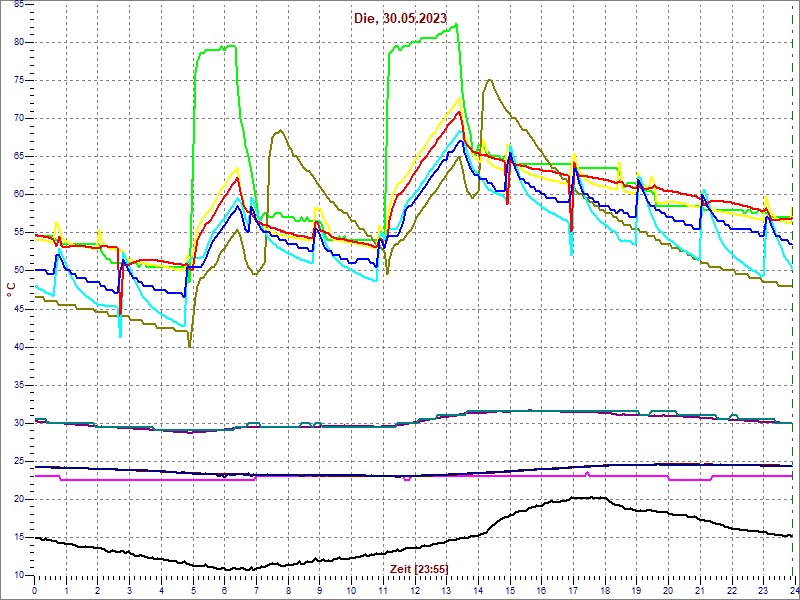Click hour 16 on the time axis
800x600 pixels.
(541, 588)
